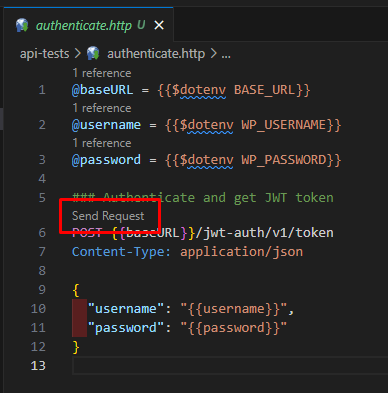Image resolution: width=388 pixels, height=393 pixels.
Task: Click line number 13 in gutter
Action: pyautogui.click(x=38, y=366)
